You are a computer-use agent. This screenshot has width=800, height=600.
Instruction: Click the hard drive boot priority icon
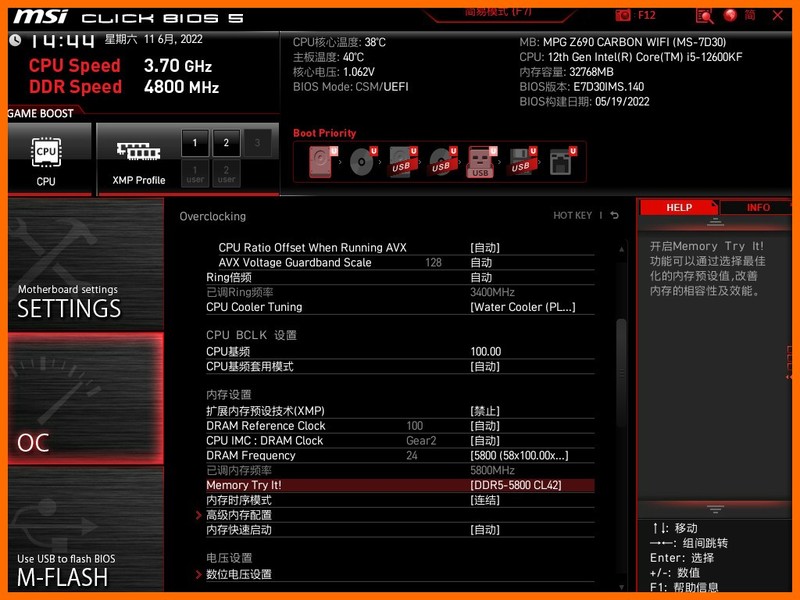coord(318,160)
